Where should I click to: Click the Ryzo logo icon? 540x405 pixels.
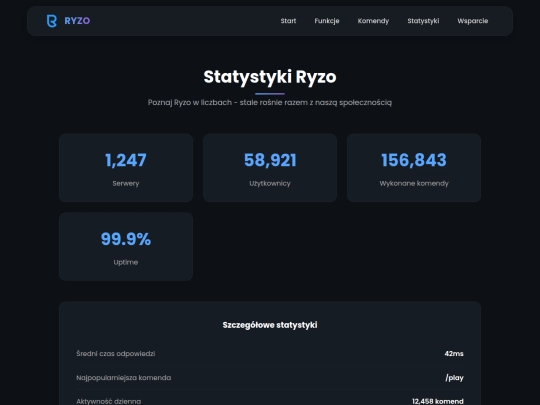[52, 21]
